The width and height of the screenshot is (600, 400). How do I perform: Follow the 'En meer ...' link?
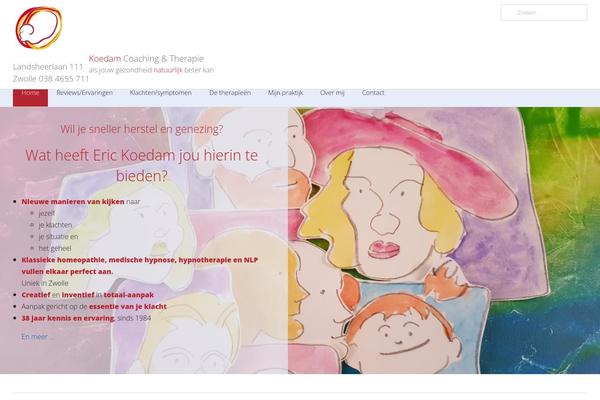pyautogui.click(x=37, y=336)
